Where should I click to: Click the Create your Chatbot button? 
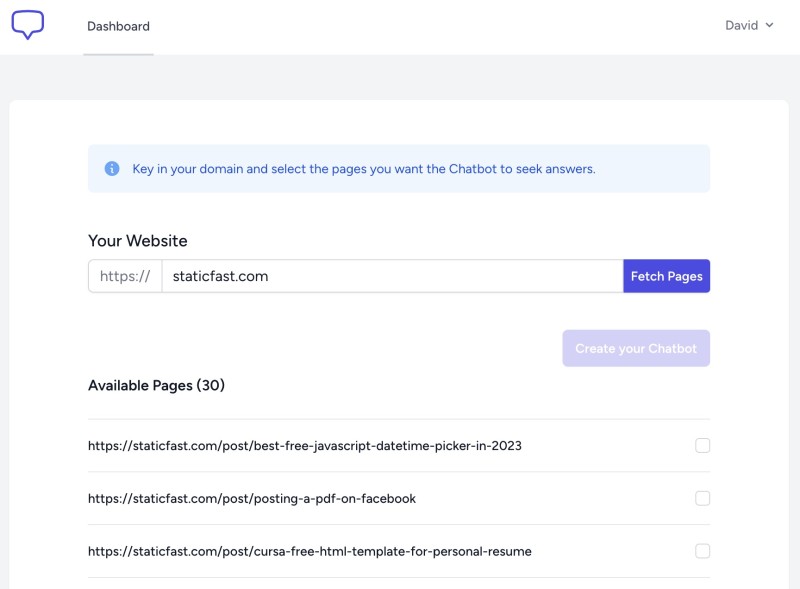pos(636,348)
